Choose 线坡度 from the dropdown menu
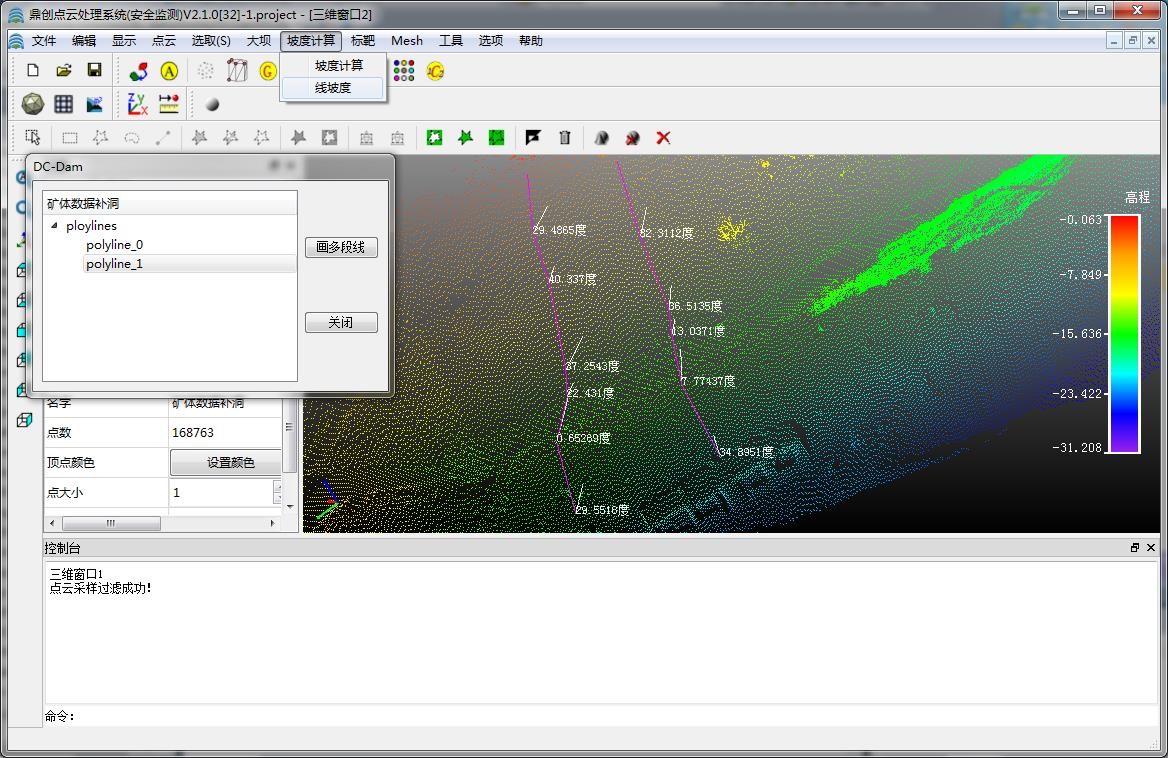This screenshot has height=758, width=1168. [333, 88]
